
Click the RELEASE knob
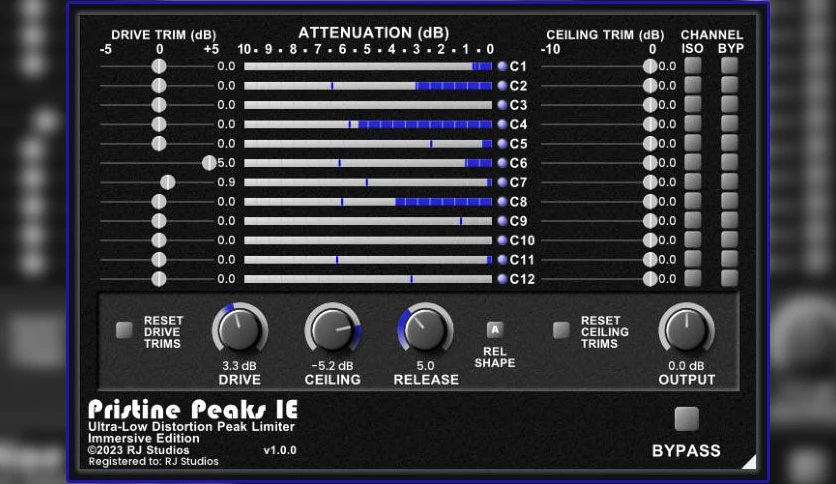[x=425, y=330]
